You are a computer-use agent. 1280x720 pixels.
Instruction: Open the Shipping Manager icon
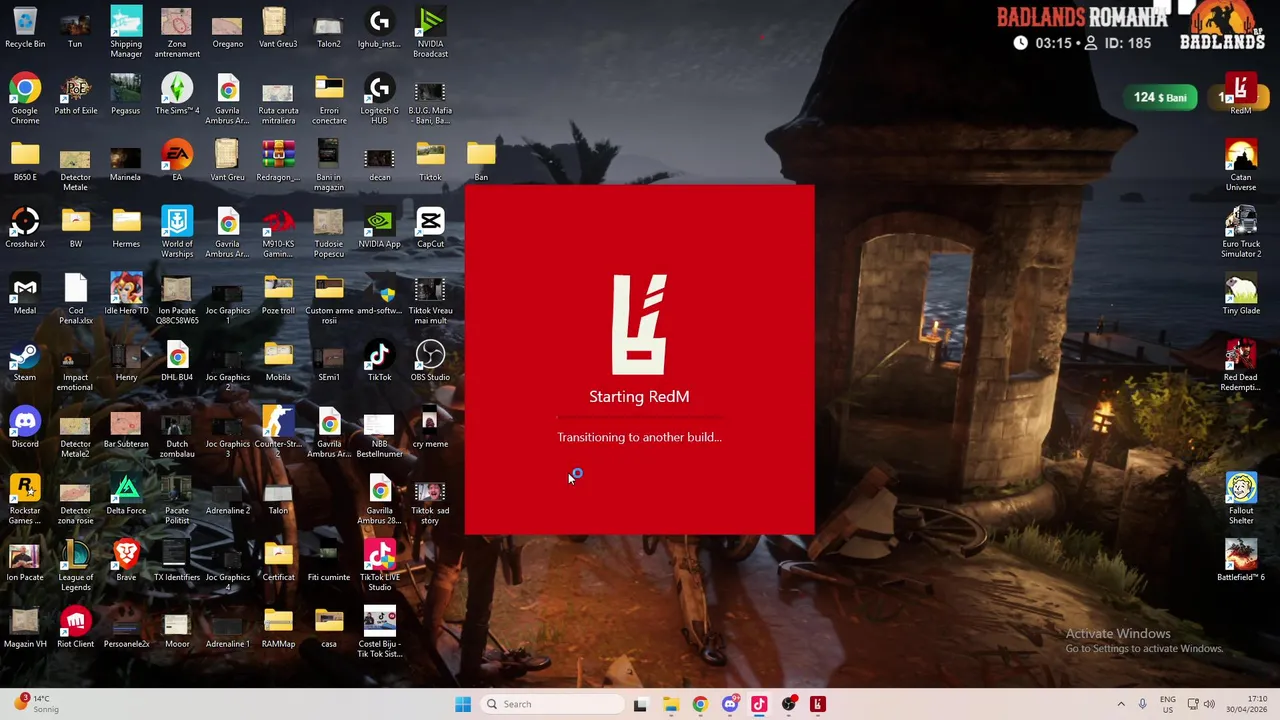(x=126, y=32)
